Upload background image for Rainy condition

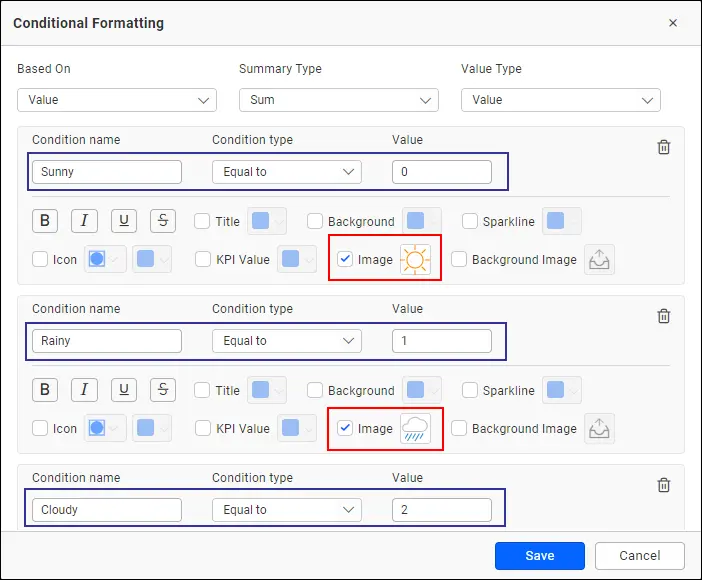pos(600,429)
